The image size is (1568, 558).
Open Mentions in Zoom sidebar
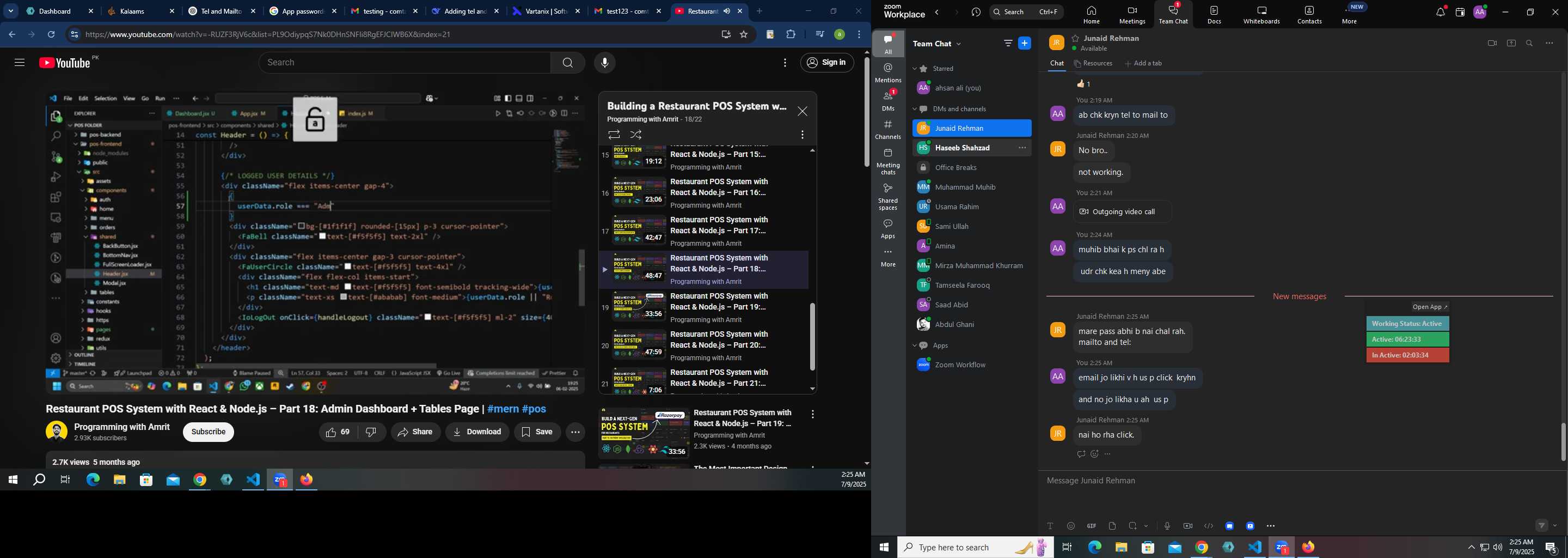(888, 72)
